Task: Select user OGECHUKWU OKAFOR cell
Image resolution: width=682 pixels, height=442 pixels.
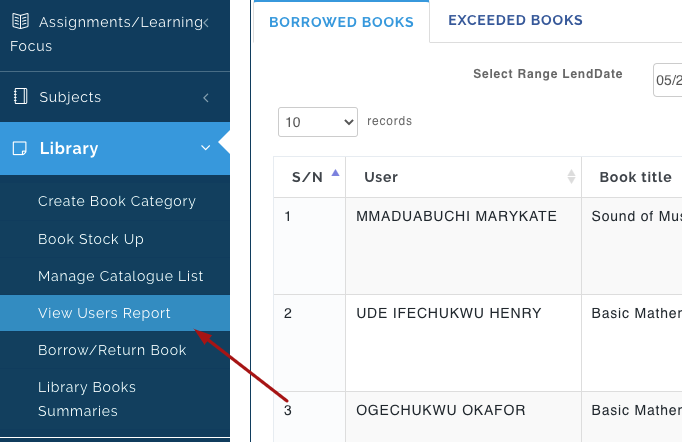Action: click(x=463, y=417)
